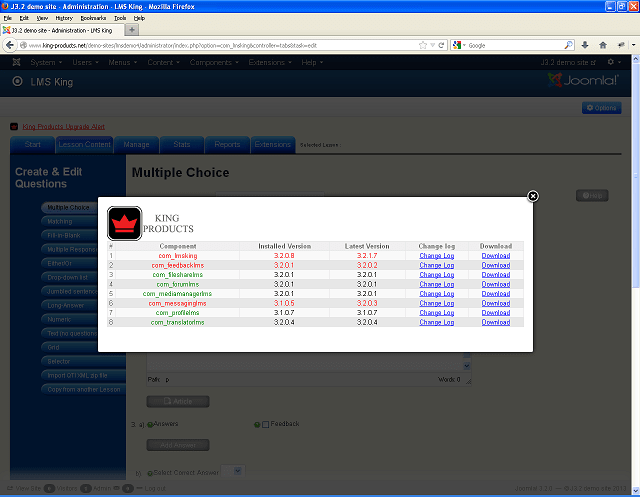Open Firefox Tools menu
Viewport: 640px width, 497px height.
[120, 18]
